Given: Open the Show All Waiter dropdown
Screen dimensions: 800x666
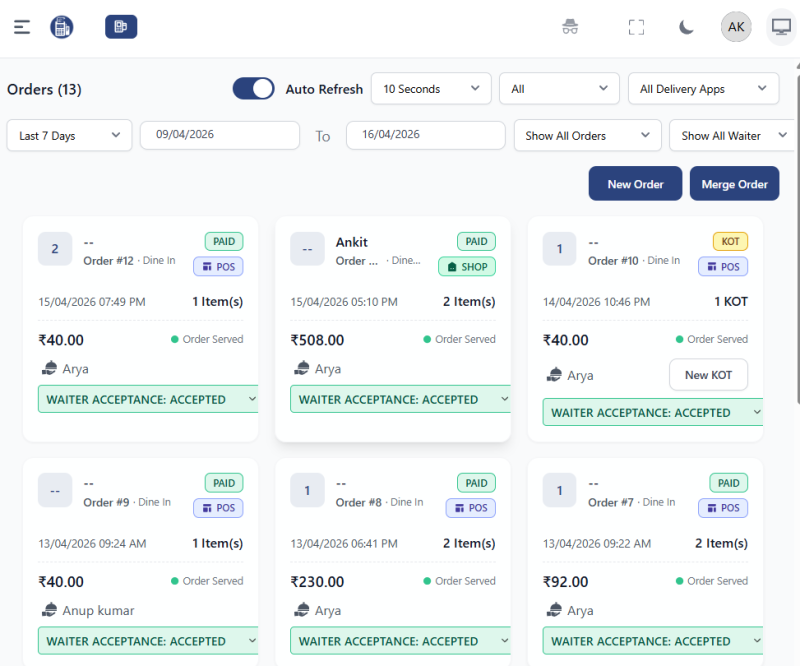Looking at the screenshot, I should click(x=733, y=136).
